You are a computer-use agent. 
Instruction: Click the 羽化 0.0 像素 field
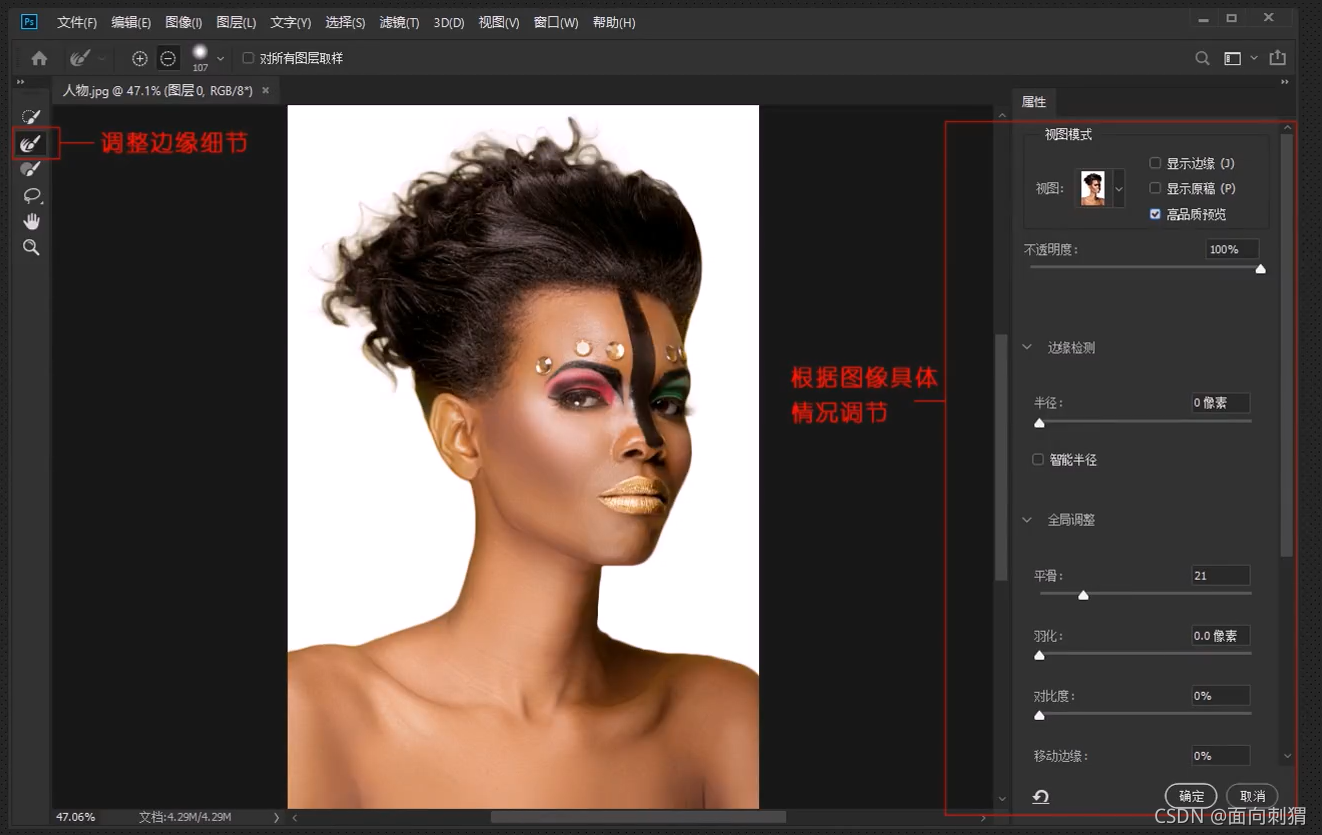point(1220,635)
